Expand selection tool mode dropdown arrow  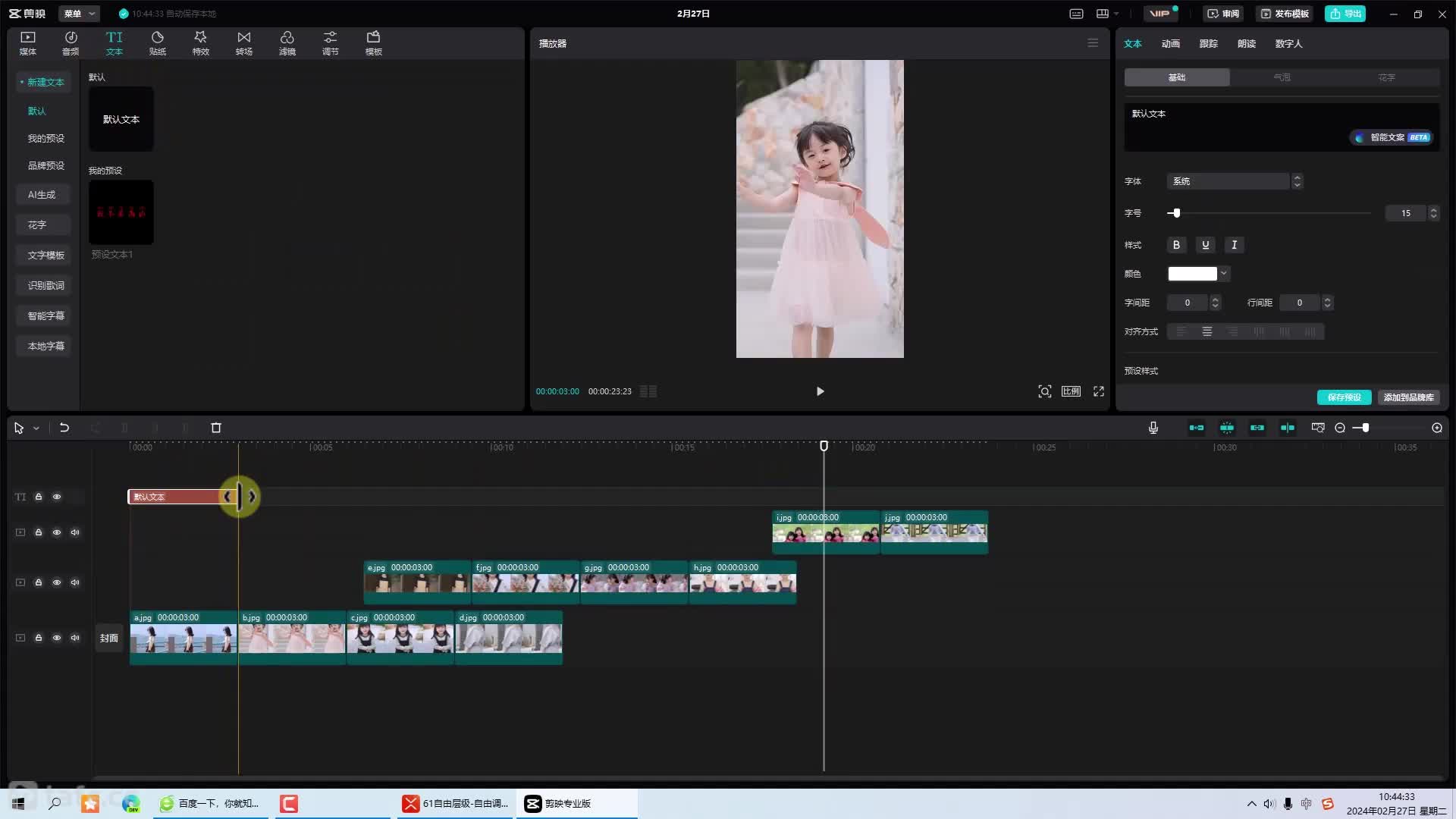(36, 428)
